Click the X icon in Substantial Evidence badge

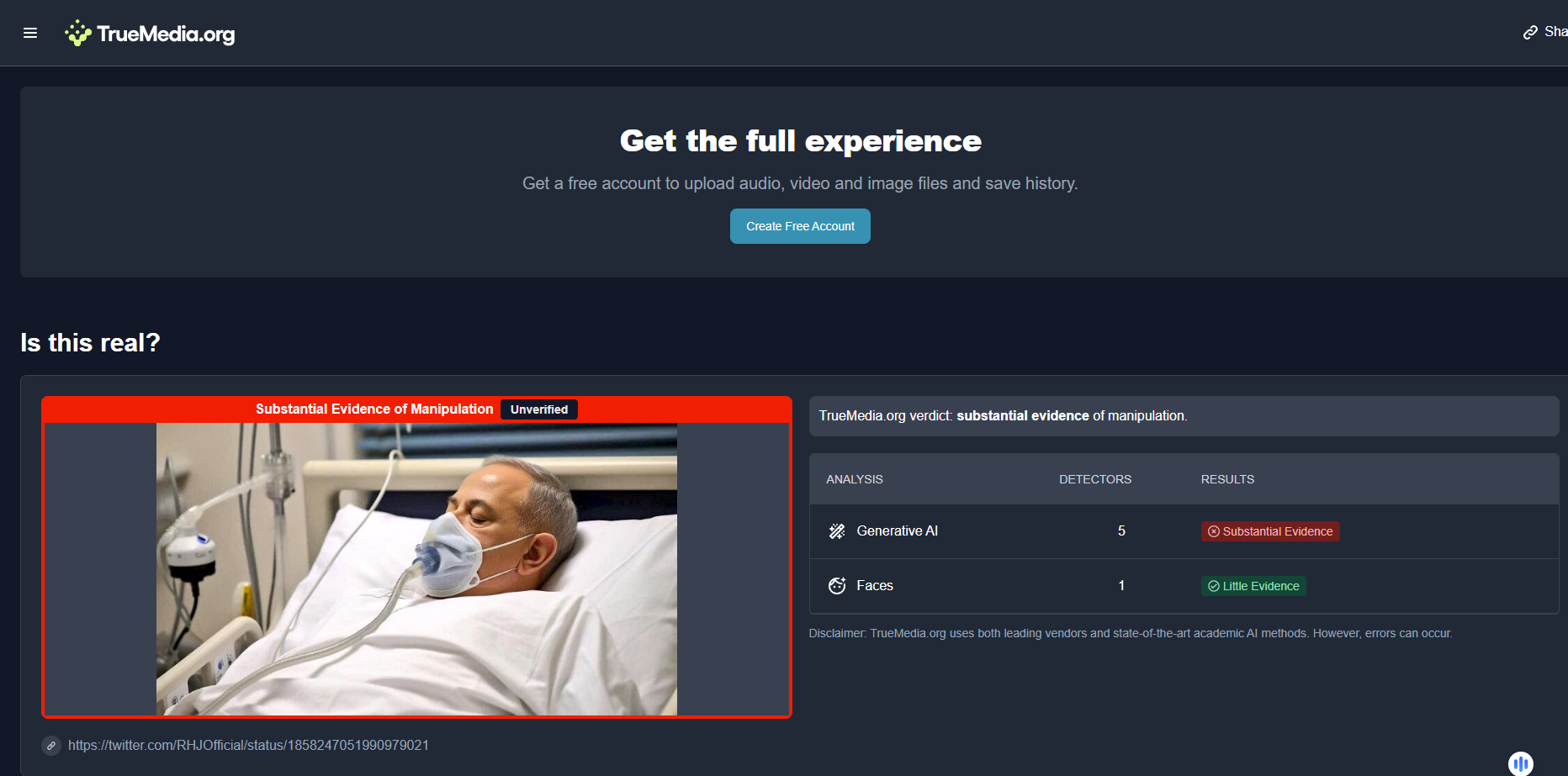tap(1213, 531)
